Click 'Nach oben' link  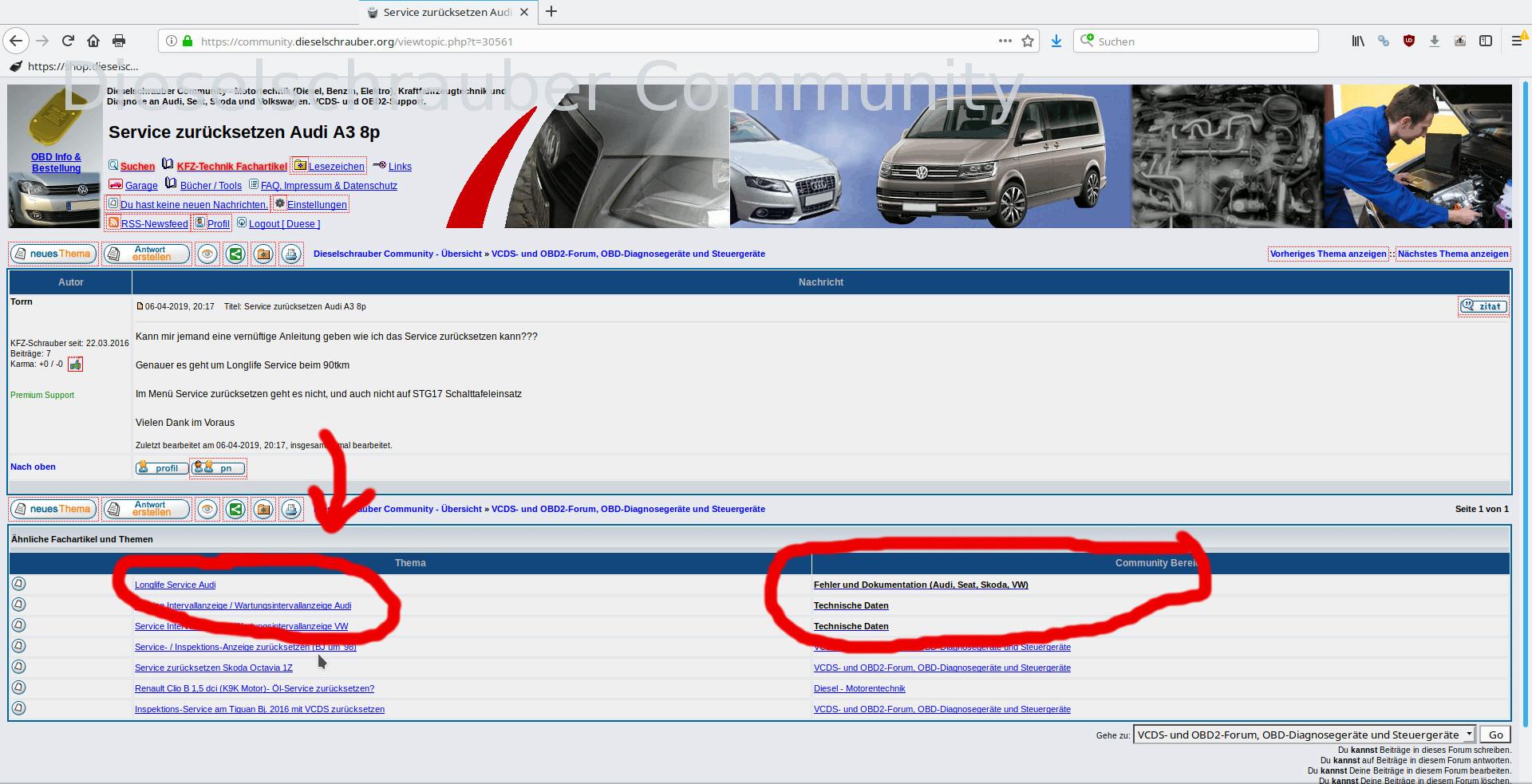click(x=33, y=467)
